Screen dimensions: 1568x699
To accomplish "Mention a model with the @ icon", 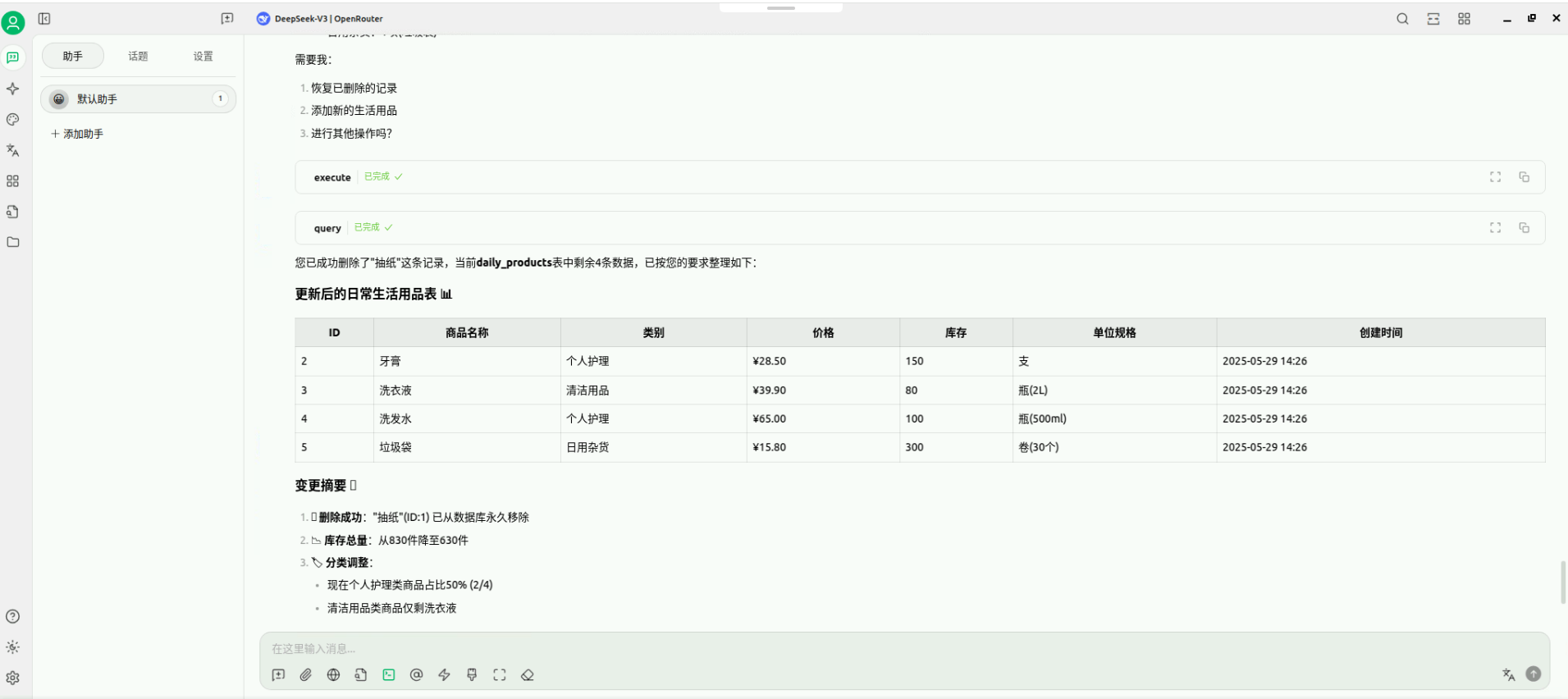I will coord(417,675).
